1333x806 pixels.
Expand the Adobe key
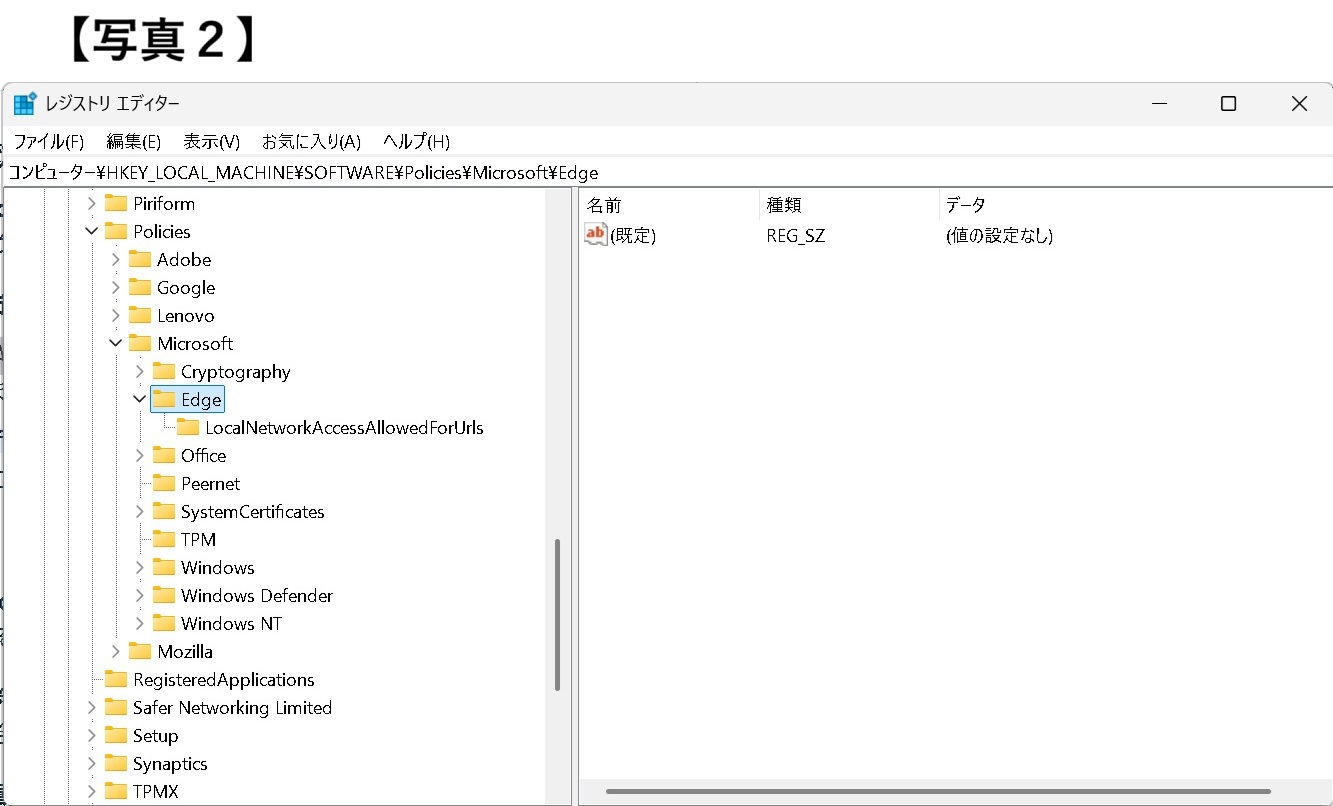pos(116,260)
